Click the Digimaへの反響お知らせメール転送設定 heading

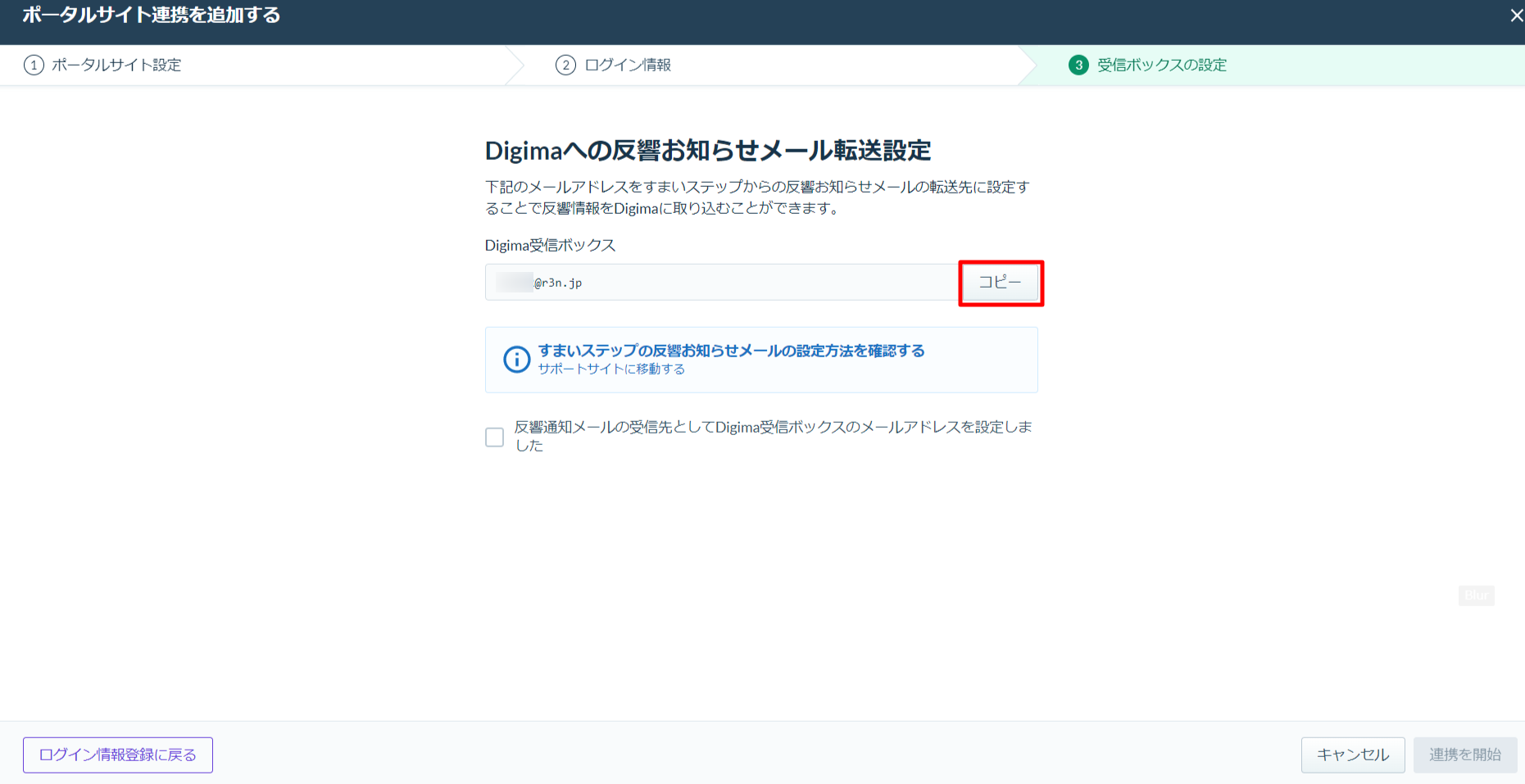pos(708,151)
